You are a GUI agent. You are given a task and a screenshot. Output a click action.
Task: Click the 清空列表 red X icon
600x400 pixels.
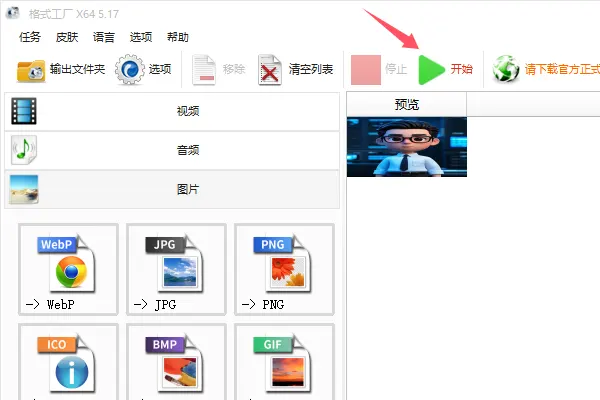tap(270, 70)
